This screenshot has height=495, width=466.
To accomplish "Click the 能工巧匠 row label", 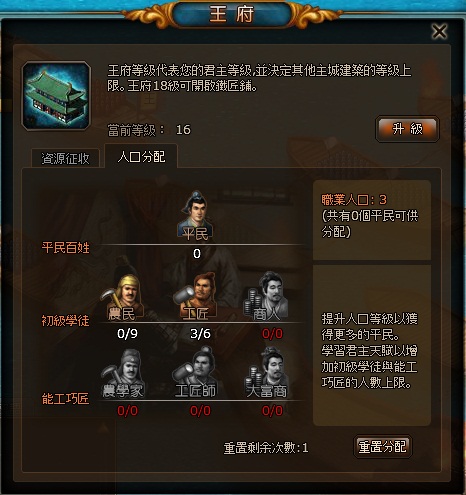I will (x=65, y=399).
